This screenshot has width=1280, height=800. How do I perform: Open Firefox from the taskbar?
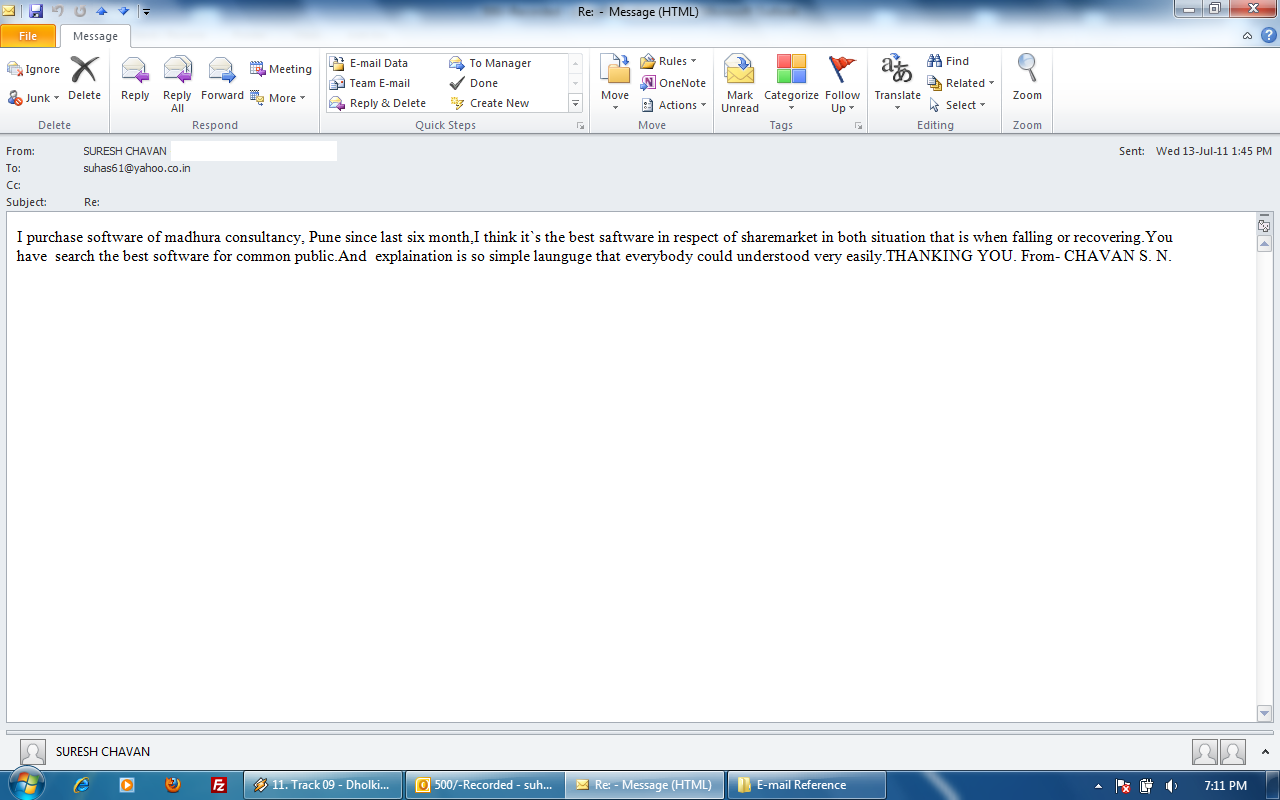coord(172,785)
